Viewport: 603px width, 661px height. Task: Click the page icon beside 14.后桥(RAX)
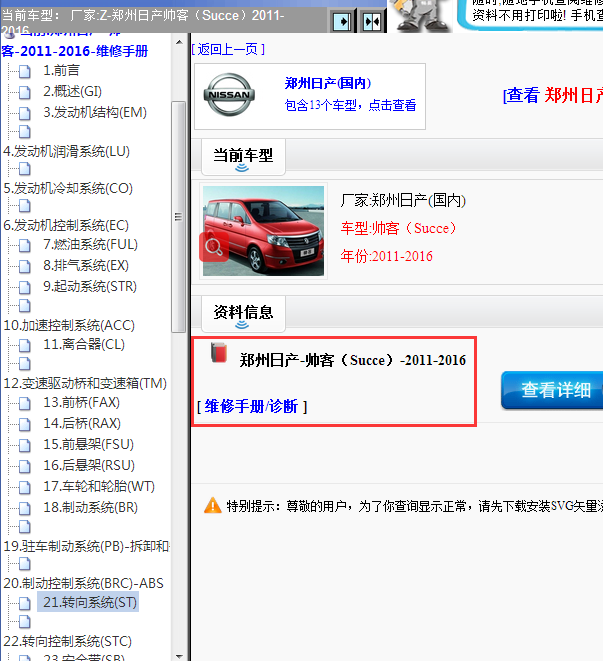coord(25,424)
